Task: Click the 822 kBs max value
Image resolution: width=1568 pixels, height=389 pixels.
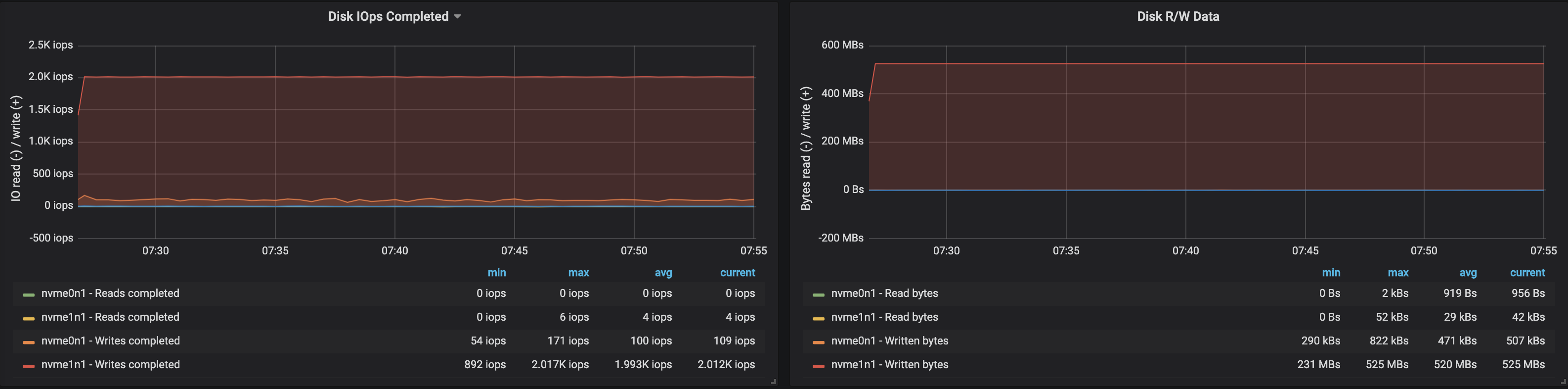Action: [1389, 341]
